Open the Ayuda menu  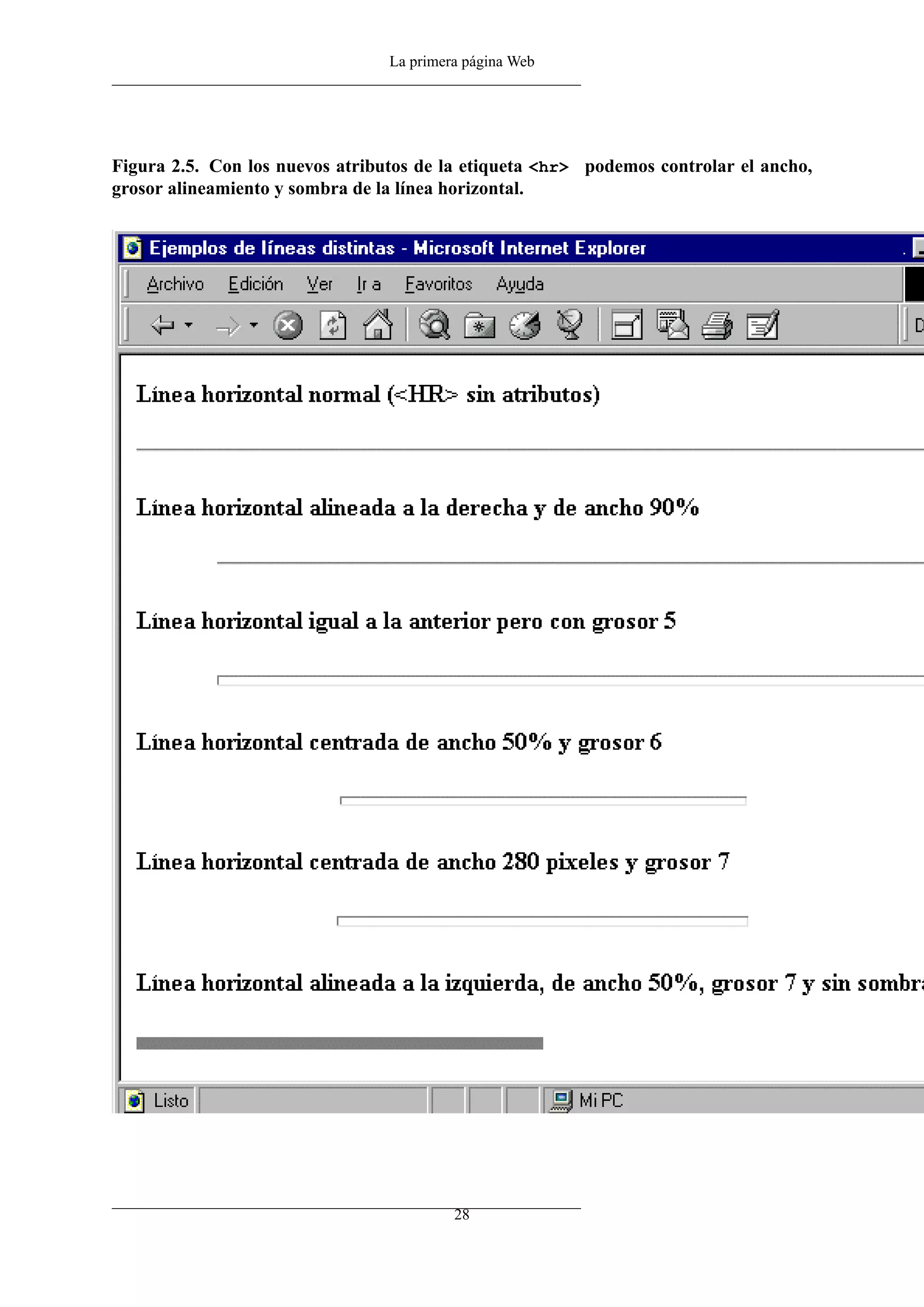[519, 283]
